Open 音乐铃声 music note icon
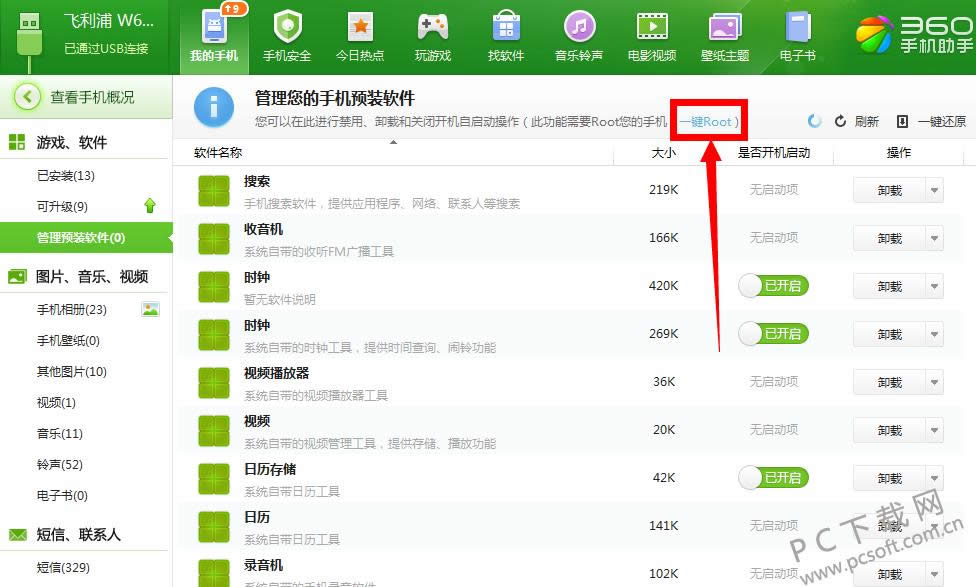 tap(579, 27)
